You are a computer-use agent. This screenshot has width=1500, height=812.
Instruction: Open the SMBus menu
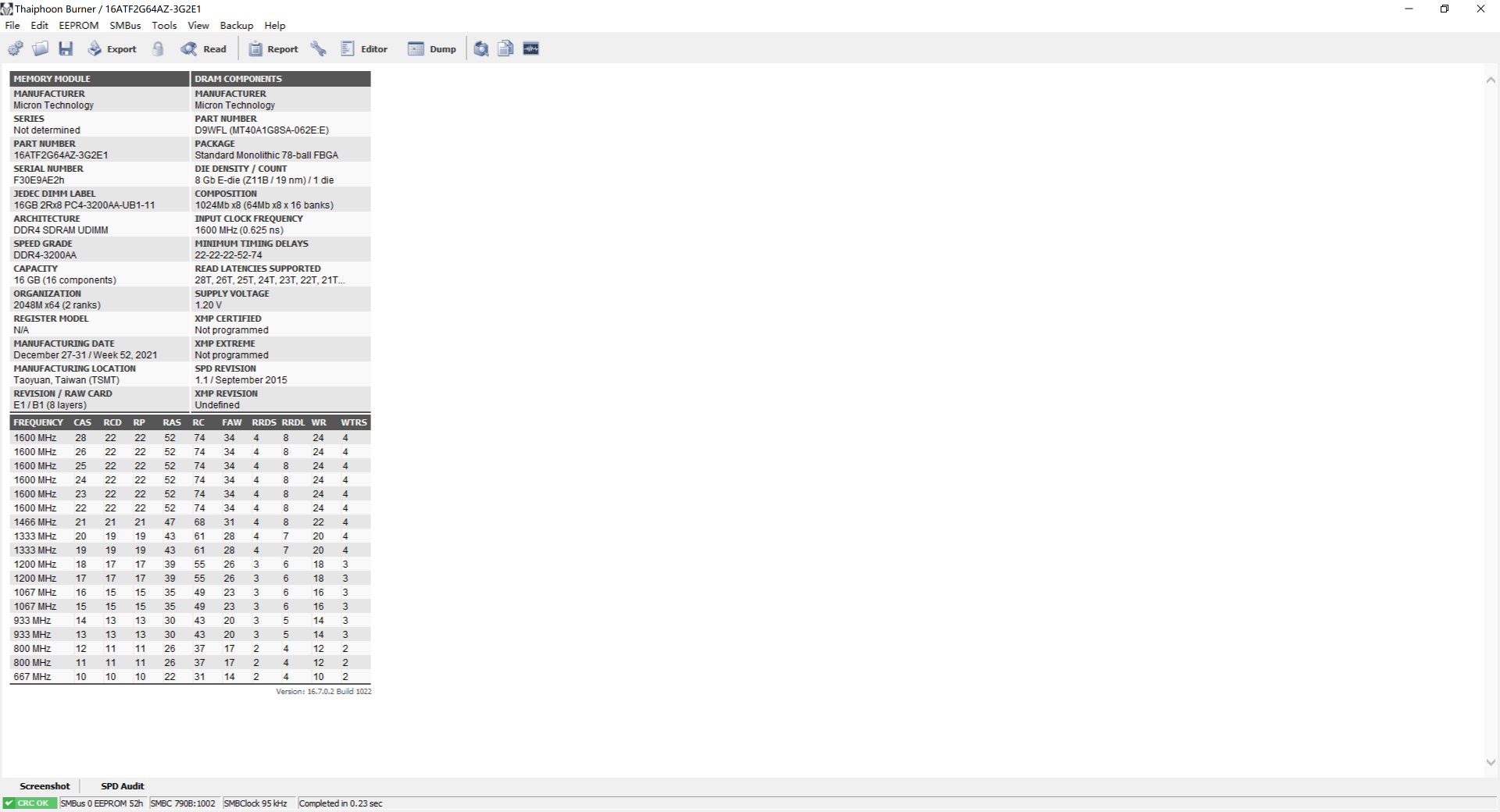(125, 25)
